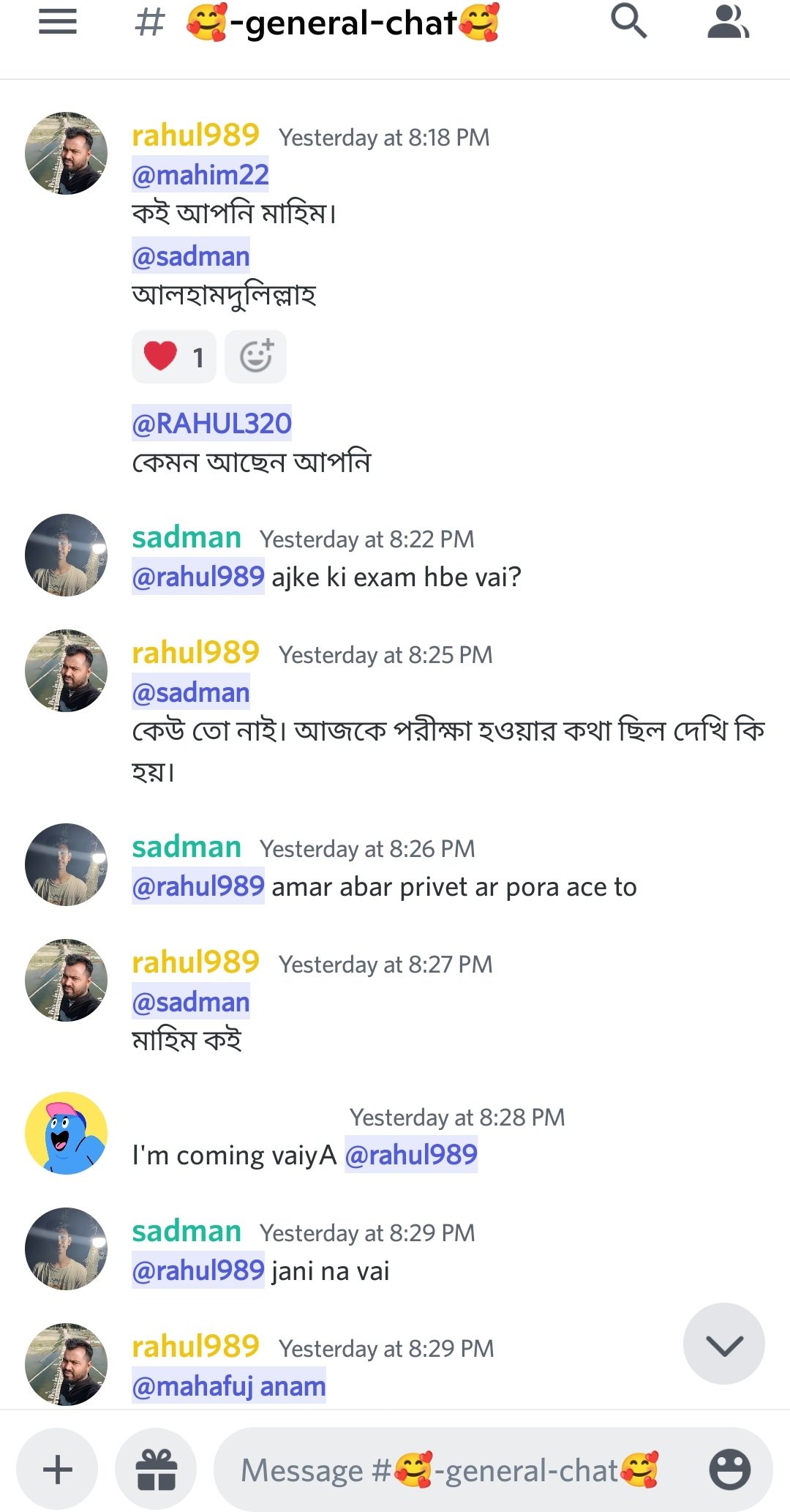
Task: Open the hamburger navigation menu
Action: 58,22
